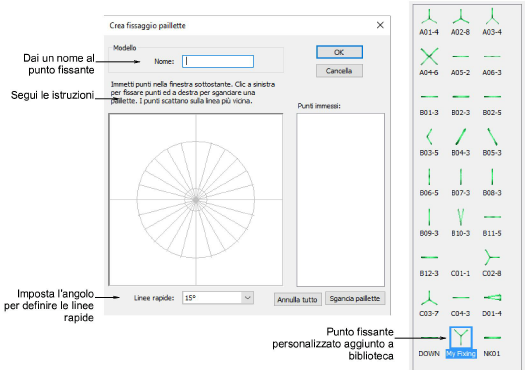This screenshot has height=370, width=525.
Task: Click Annulla tutto to clear points
Action: 297,300
